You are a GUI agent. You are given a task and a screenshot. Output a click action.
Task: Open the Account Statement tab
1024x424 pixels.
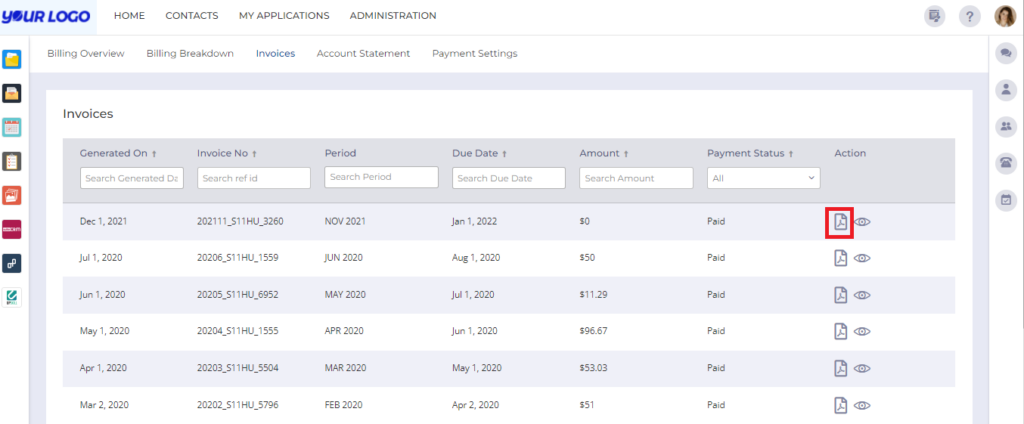pyautogui.click(x=363, y=54)
